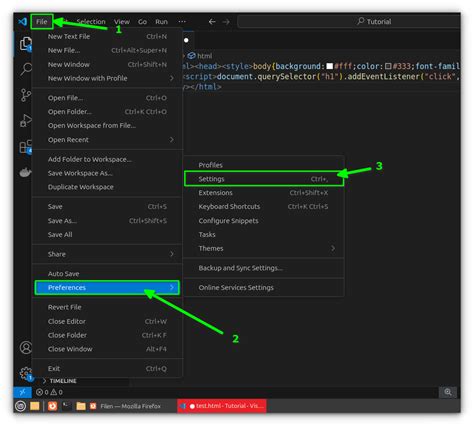This screenshot has width=474, height=427.
Task: Choose Revert File entry
Action: (x=107, y=307)
